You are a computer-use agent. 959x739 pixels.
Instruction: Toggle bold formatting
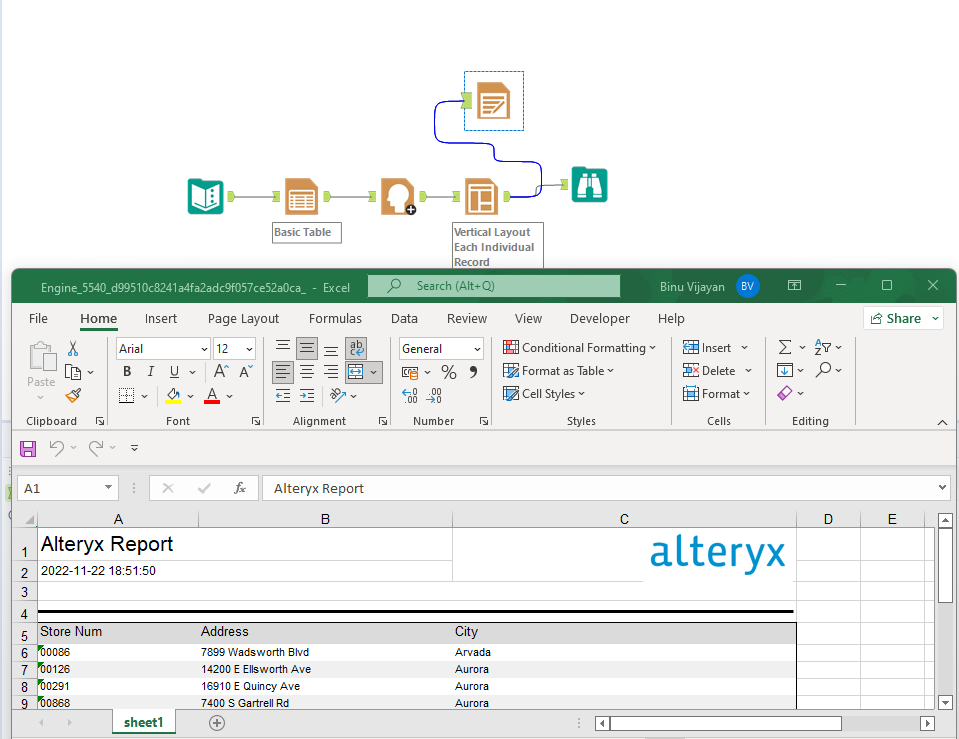126,371
